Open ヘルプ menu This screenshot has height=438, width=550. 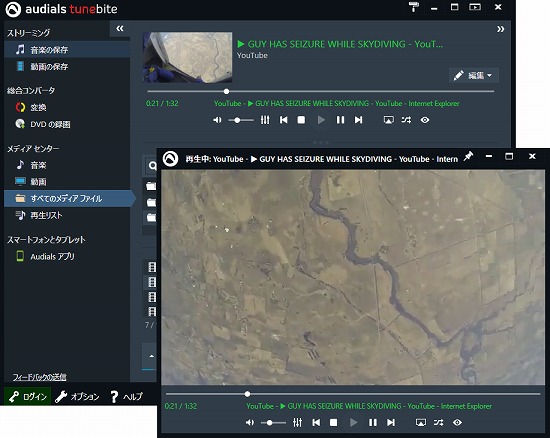click(127, 397)
